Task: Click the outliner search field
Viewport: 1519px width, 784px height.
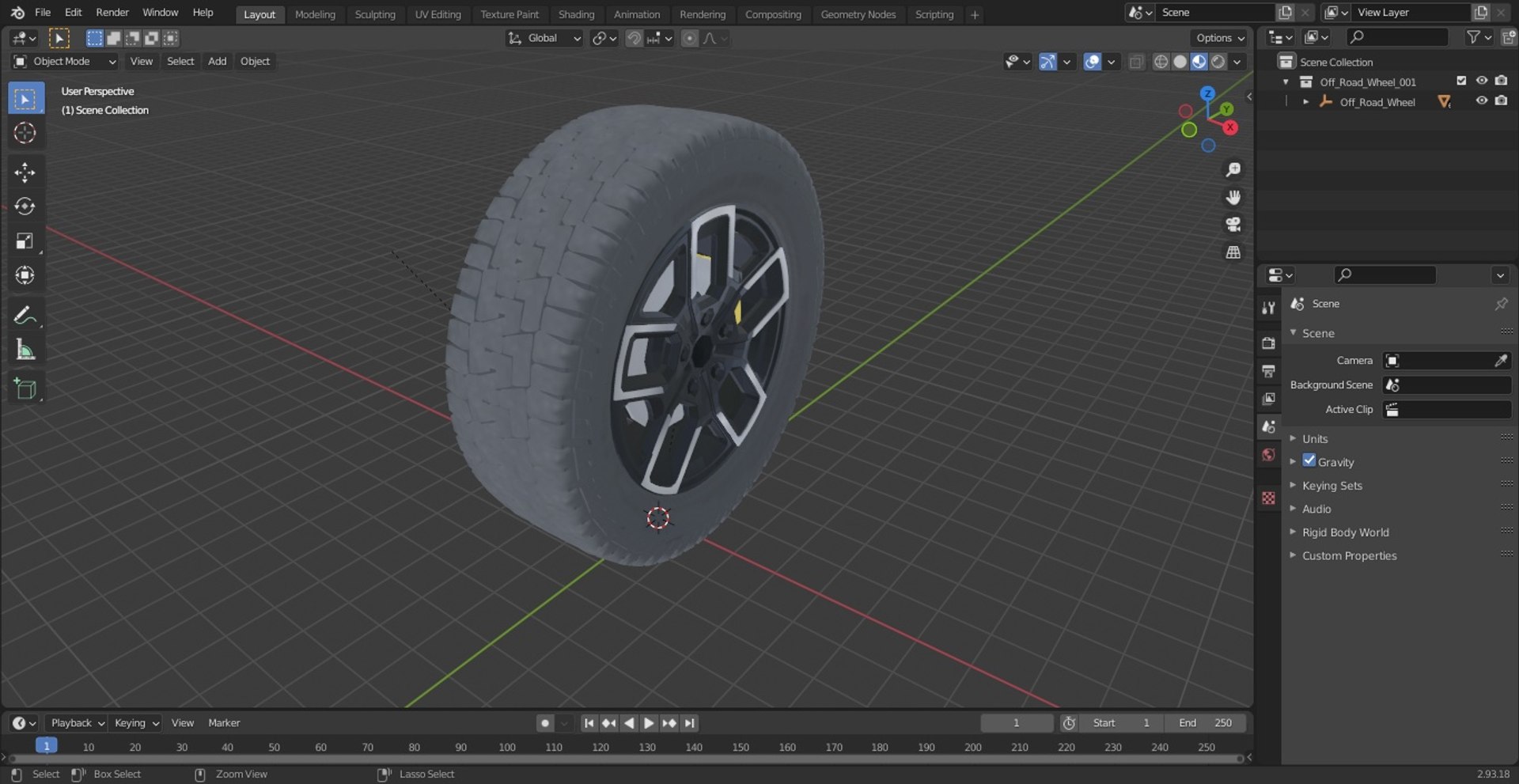Action: pos(1398,37)
